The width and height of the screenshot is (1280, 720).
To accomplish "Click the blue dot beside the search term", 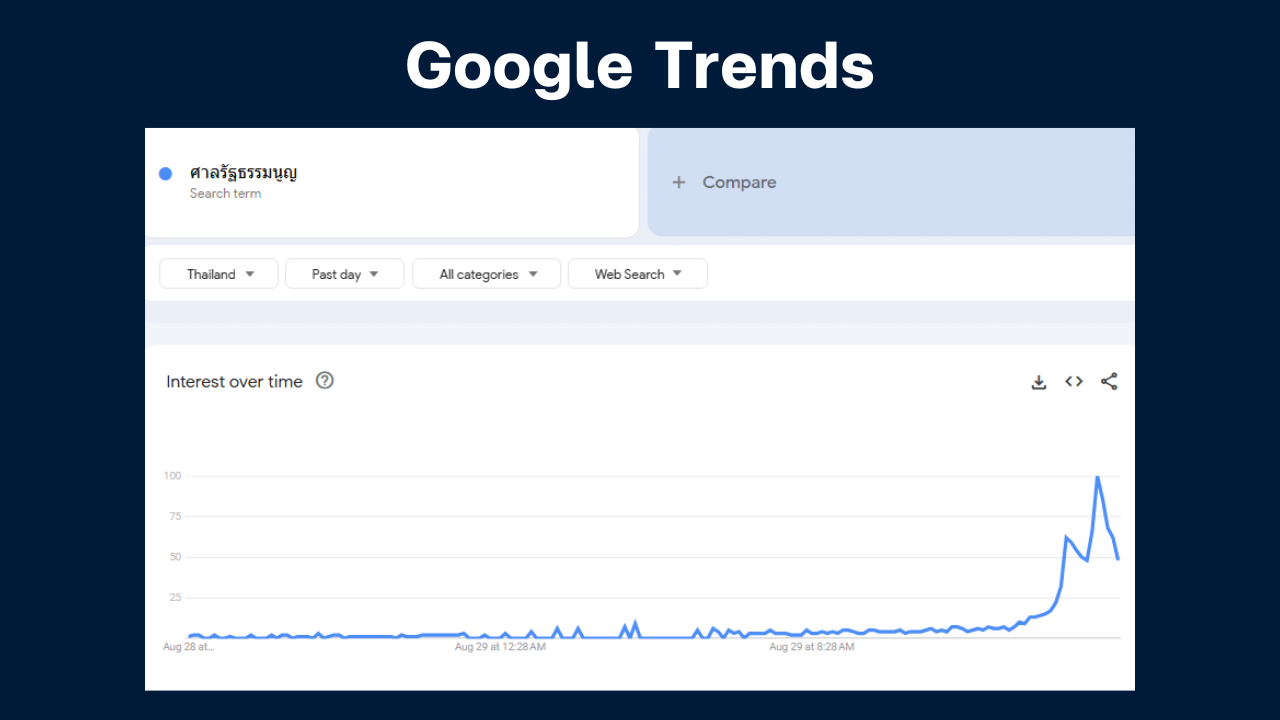I will [166, 174].
